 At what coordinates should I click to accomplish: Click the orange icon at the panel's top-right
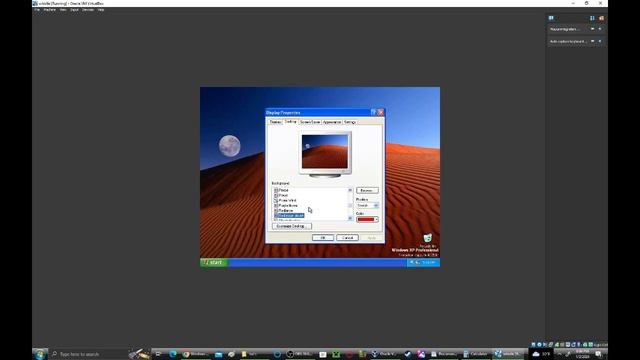click(x=601, y=18)
